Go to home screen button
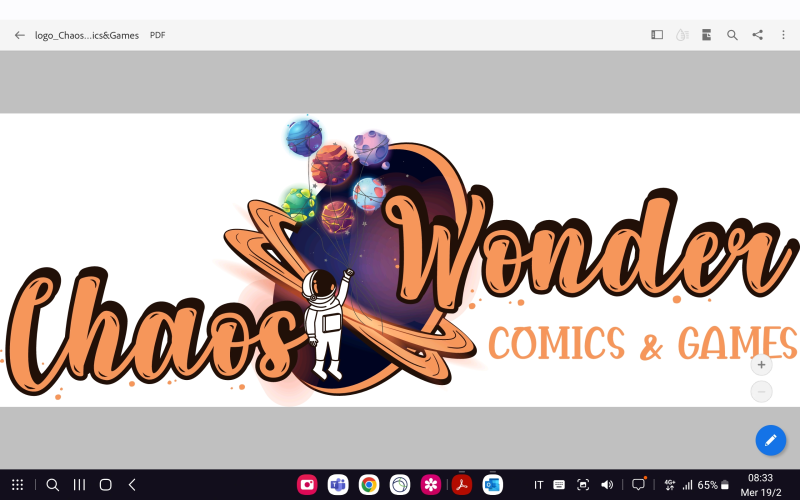Viewport: 800px width, 500px height. click(x=106, y=485)
